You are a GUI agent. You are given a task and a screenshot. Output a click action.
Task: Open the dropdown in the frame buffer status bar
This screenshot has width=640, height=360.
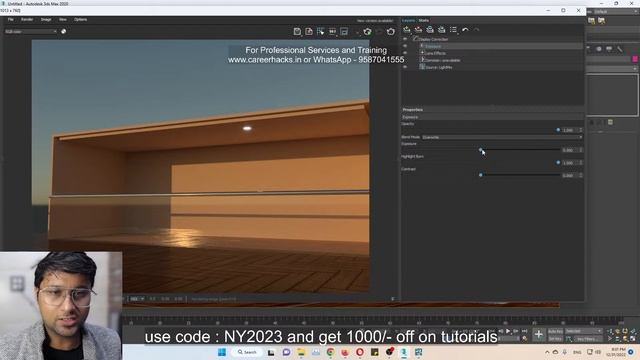tap(137, 299)
